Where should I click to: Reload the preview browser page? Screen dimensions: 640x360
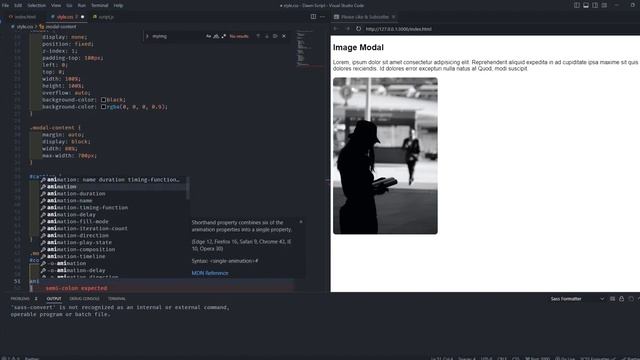click(x=358, y=29)
